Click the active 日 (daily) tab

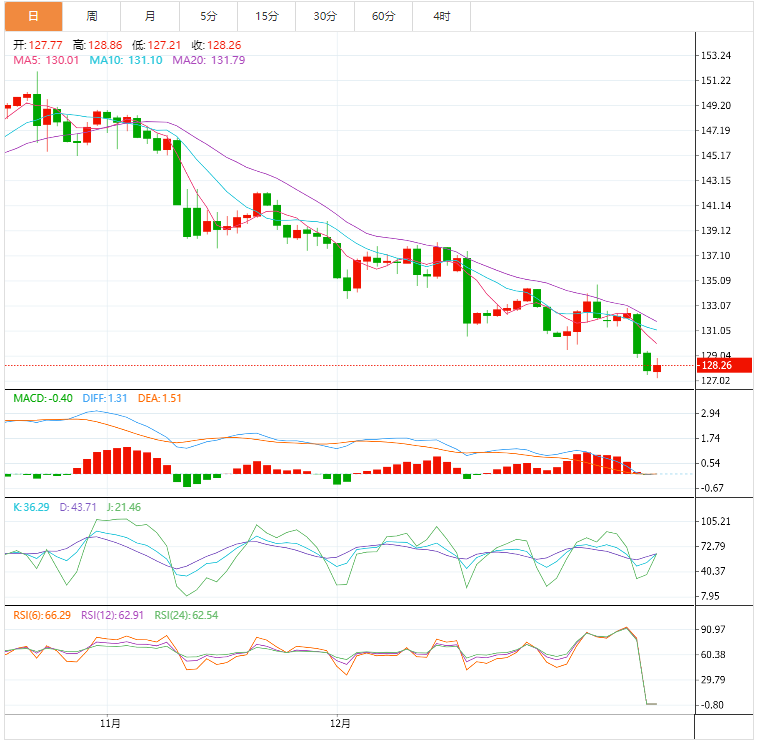coord(33,16)
